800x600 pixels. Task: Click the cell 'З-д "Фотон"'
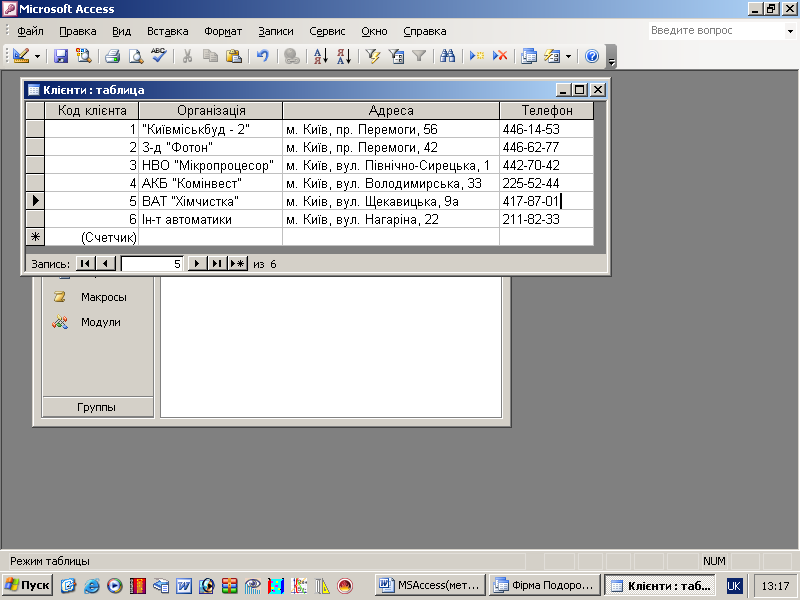click(210, 147)
